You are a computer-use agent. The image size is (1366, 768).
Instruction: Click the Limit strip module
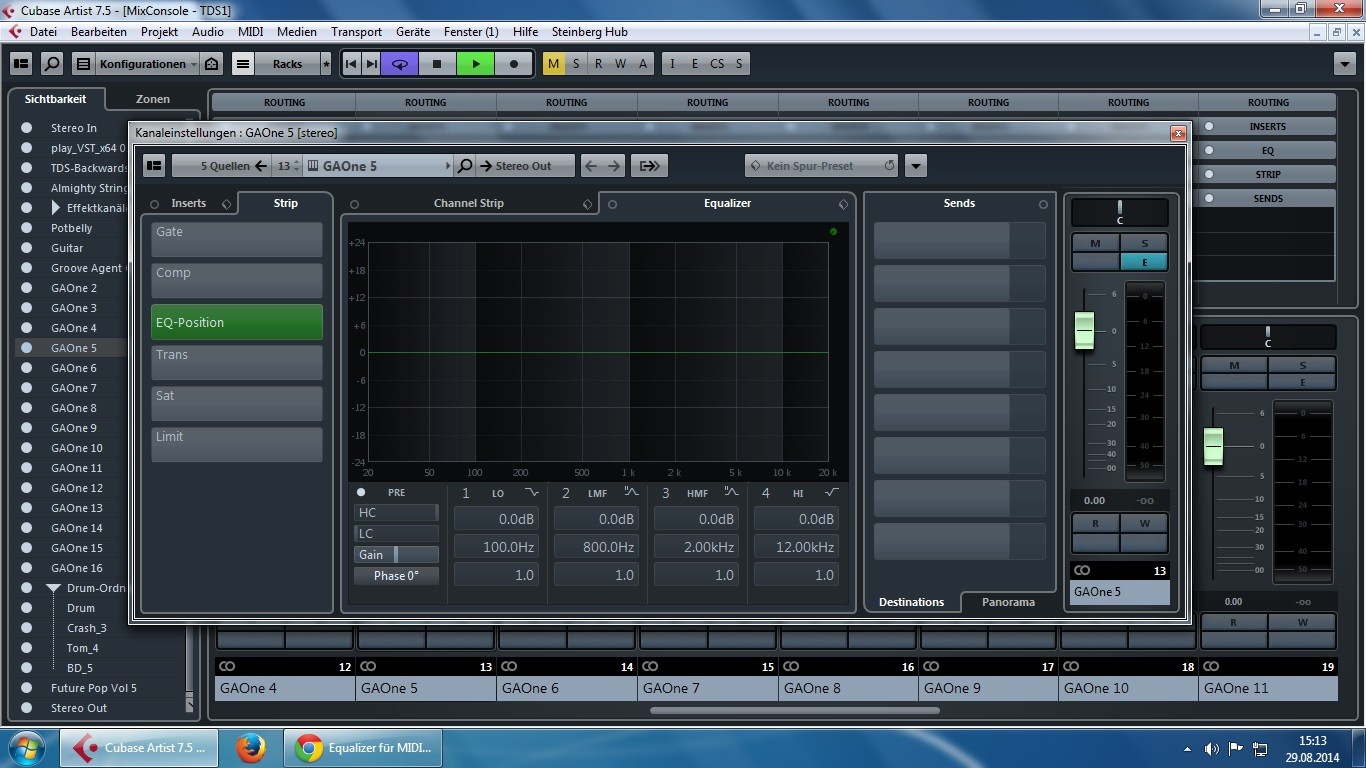[237, 445]
